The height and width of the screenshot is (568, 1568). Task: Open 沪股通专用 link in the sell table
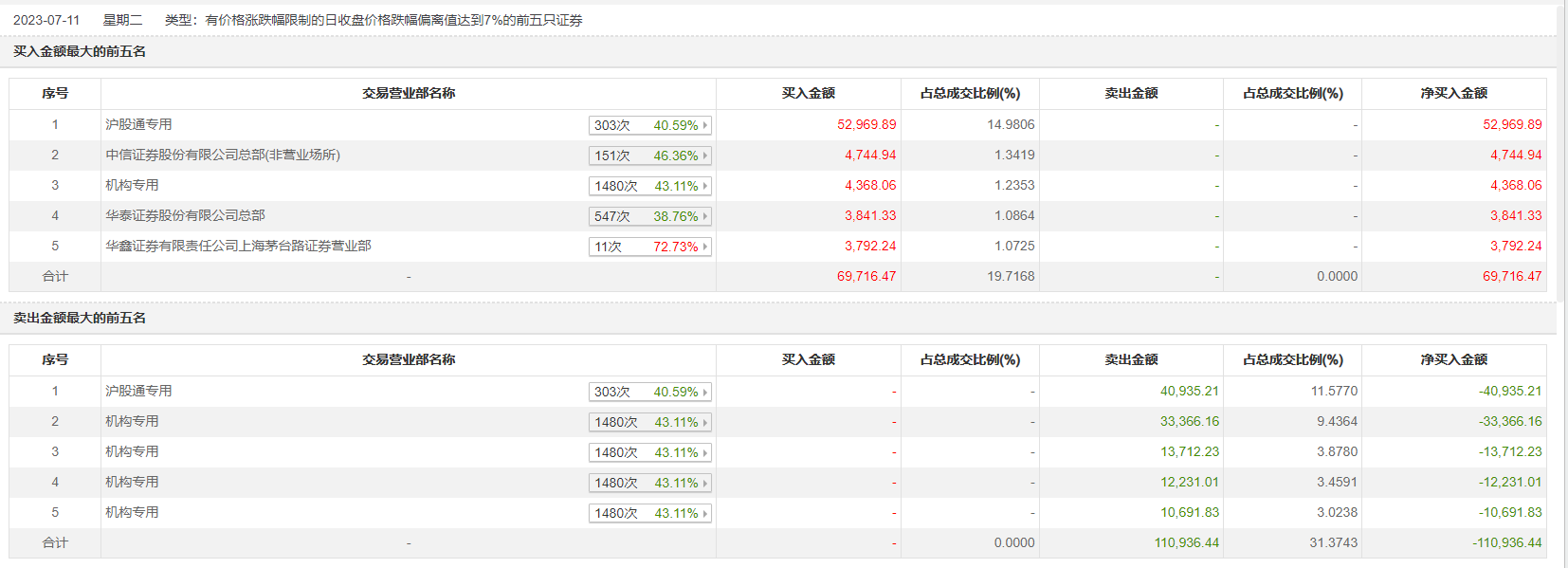[138, 392]
